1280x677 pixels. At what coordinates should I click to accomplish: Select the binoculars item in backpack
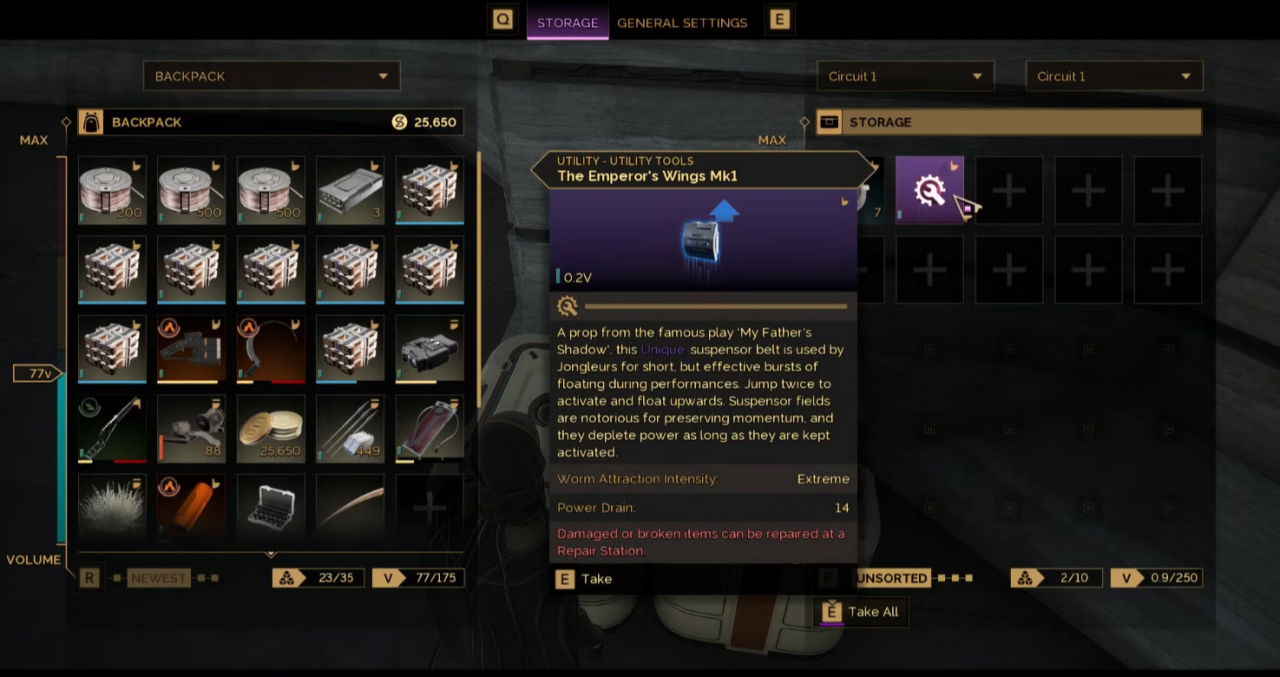(x=429, y=349)
